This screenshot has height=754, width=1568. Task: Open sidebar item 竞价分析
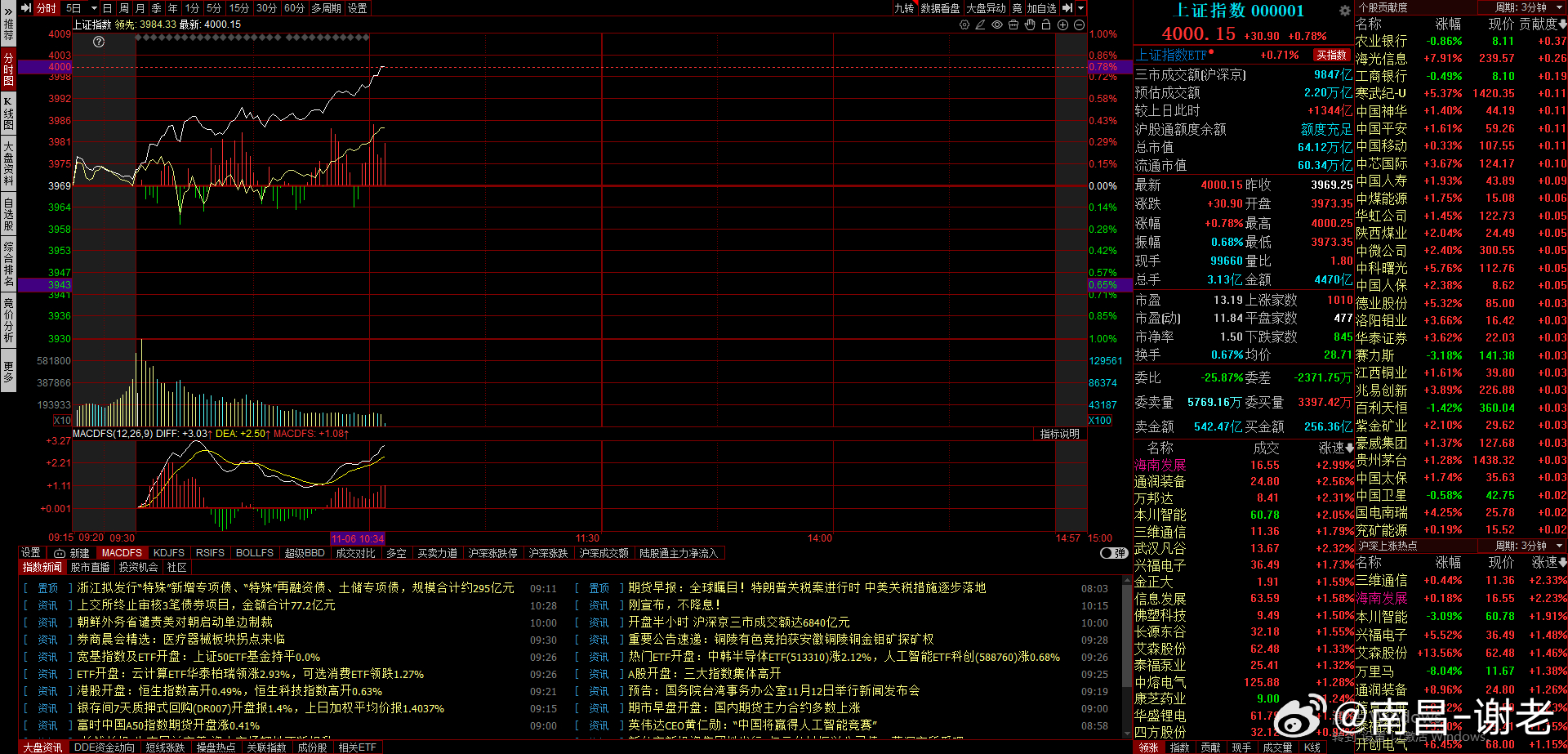8,321
